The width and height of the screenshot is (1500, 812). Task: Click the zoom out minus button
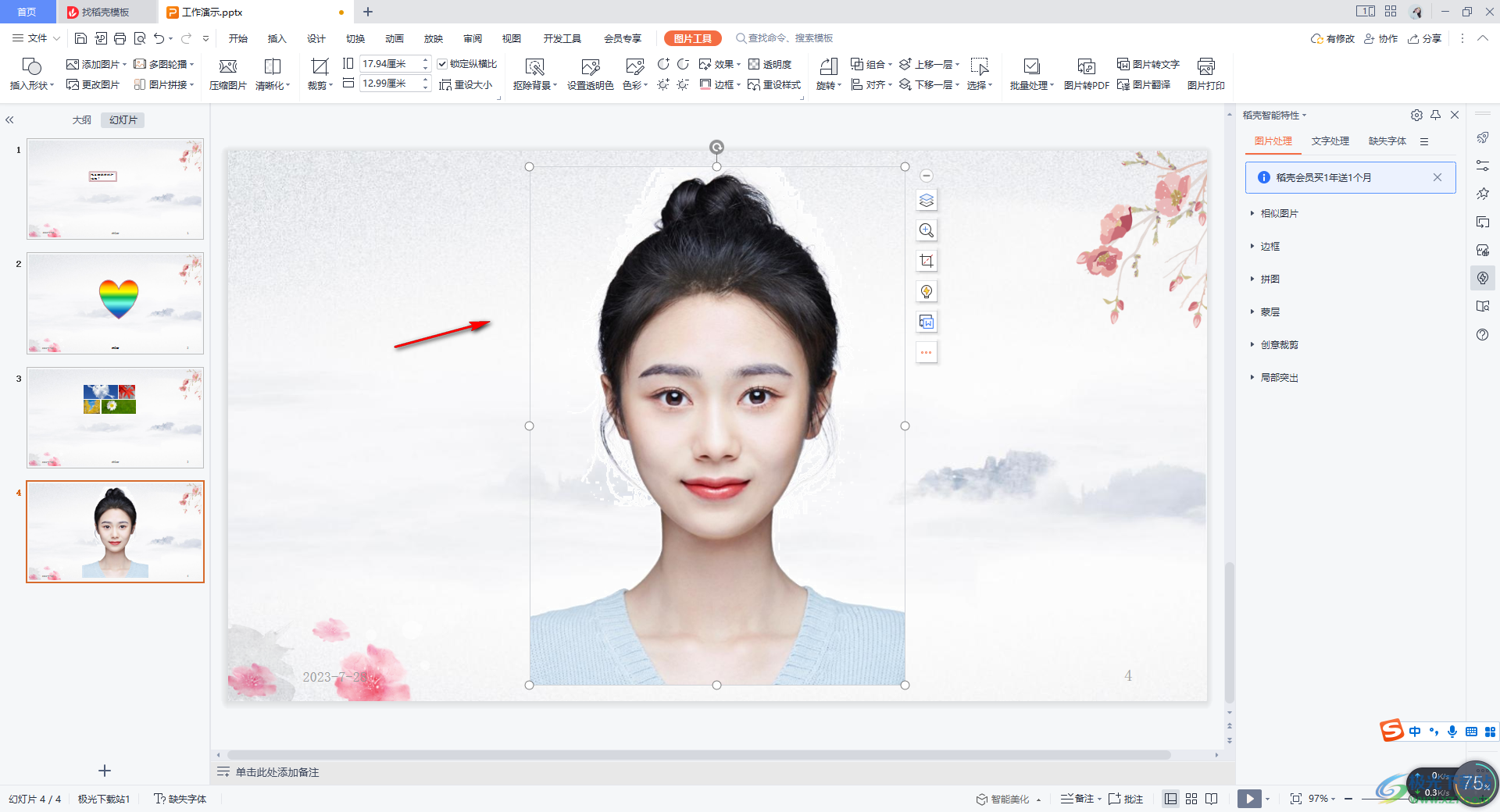click(1348, 799)
